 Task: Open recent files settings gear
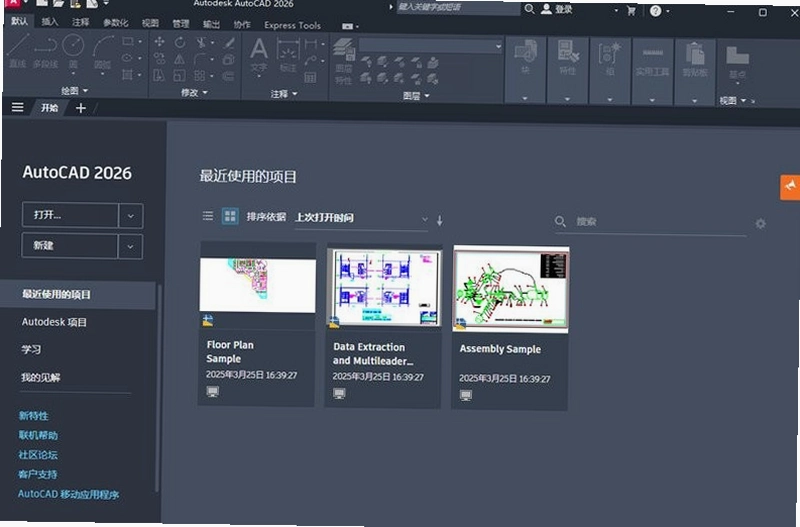coord(760,223)
